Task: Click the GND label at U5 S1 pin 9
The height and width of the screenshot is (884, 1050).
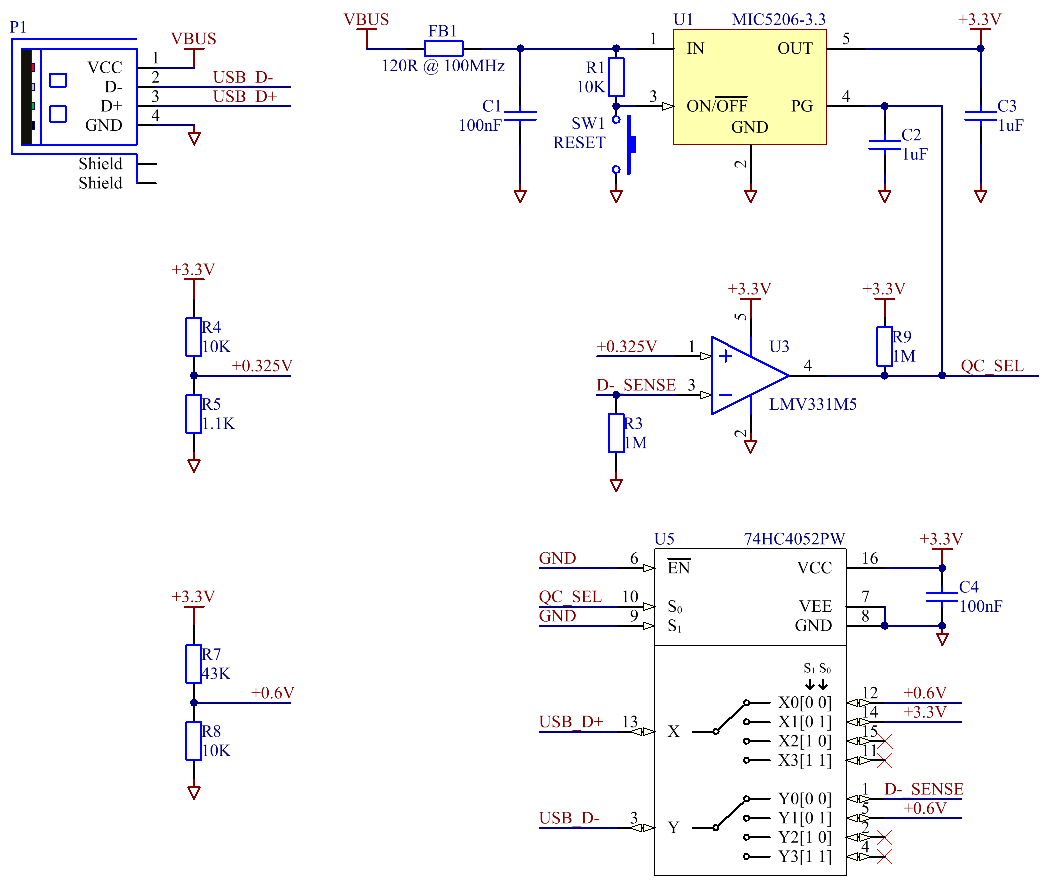Action: (558, 616)
